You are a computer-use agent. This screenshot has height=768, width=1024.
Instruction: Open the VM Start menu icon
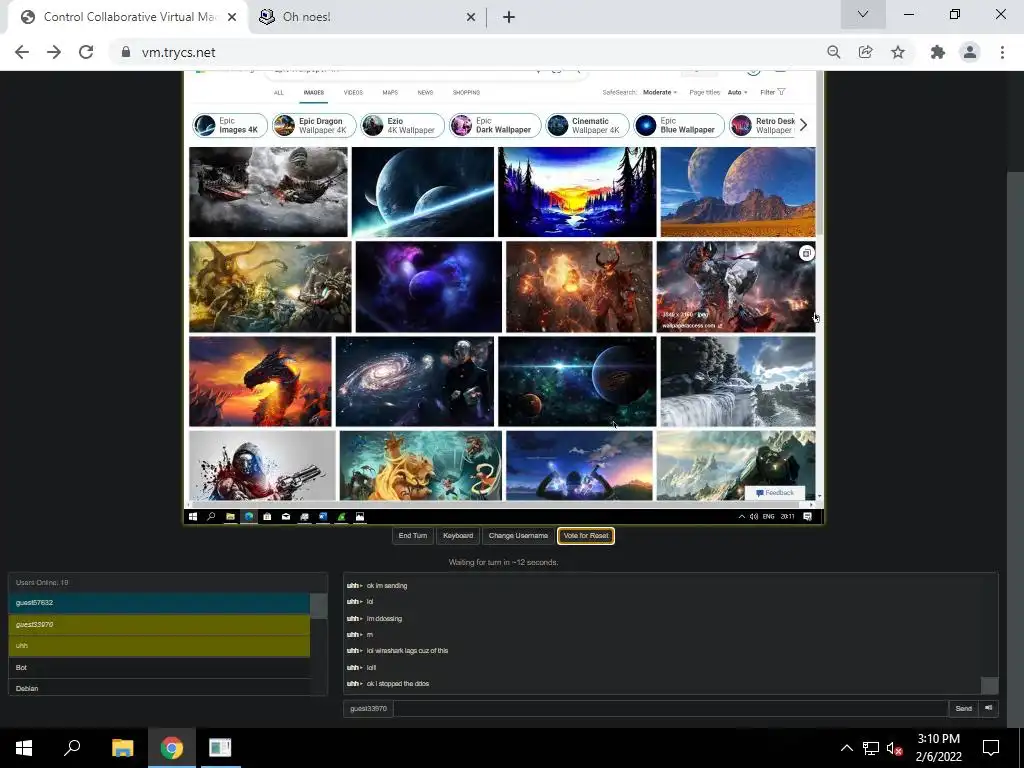coord(193,517)
